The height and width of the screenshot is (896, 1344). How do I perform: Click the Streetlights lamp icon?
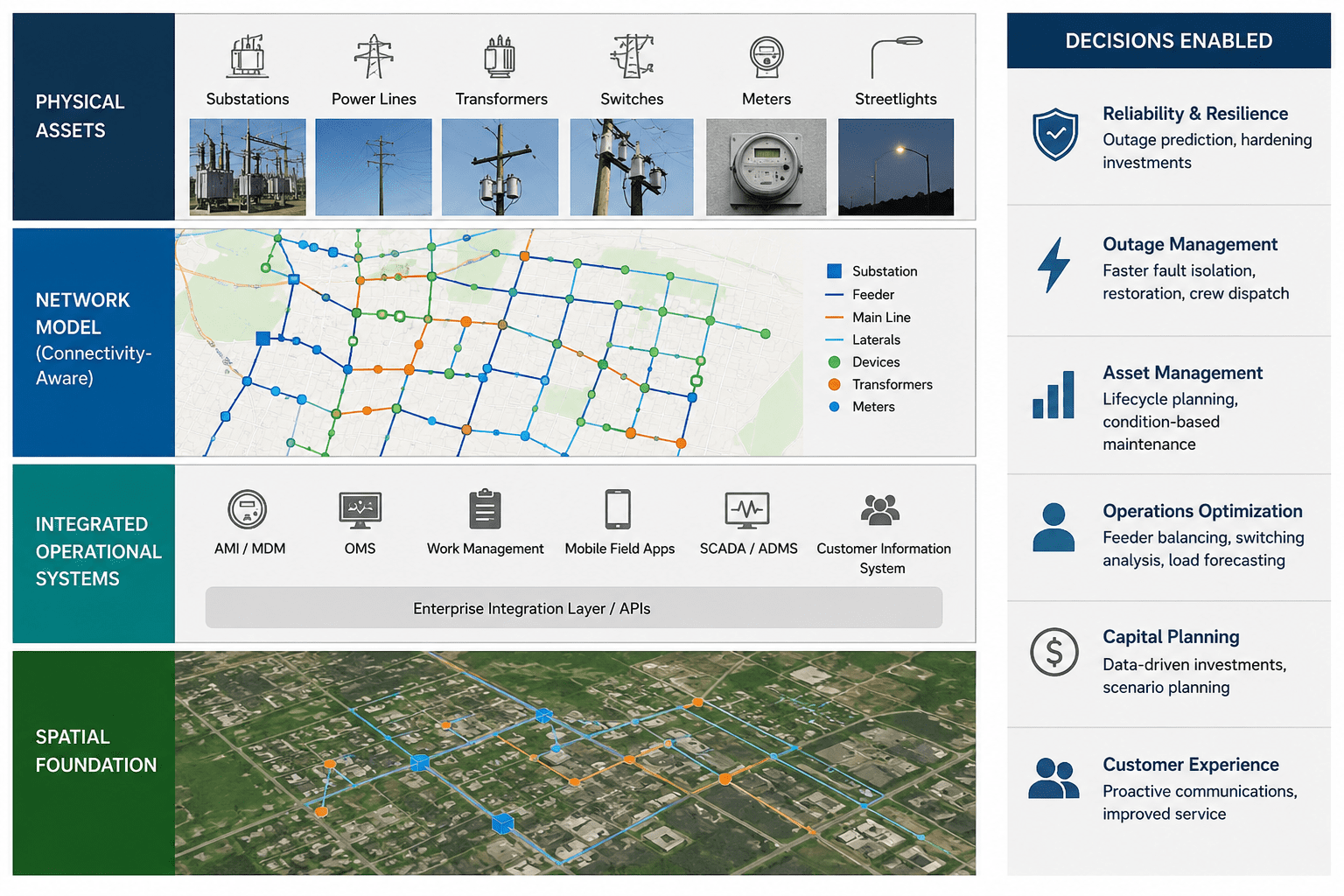pyautogui.click(x=896, y=57)
